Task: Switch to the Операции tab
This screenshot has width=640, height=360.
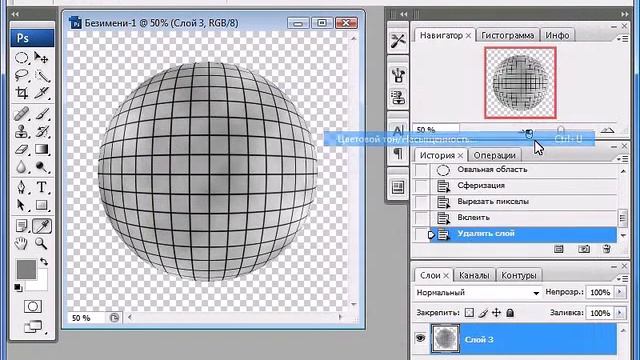Action: 494,156
